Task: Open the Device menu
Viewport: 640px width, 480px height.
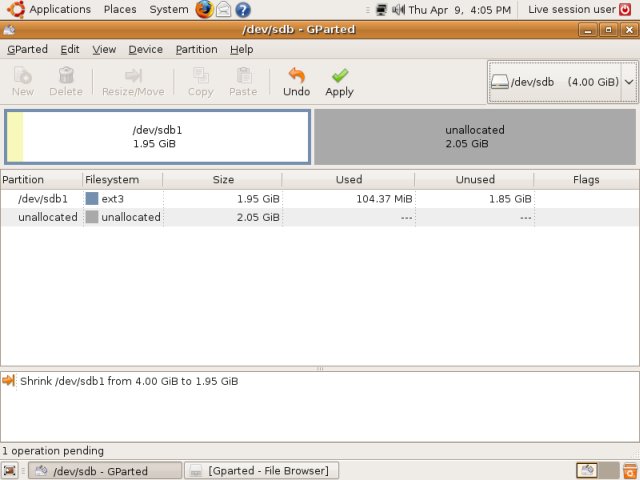Action: pos(146,49)
